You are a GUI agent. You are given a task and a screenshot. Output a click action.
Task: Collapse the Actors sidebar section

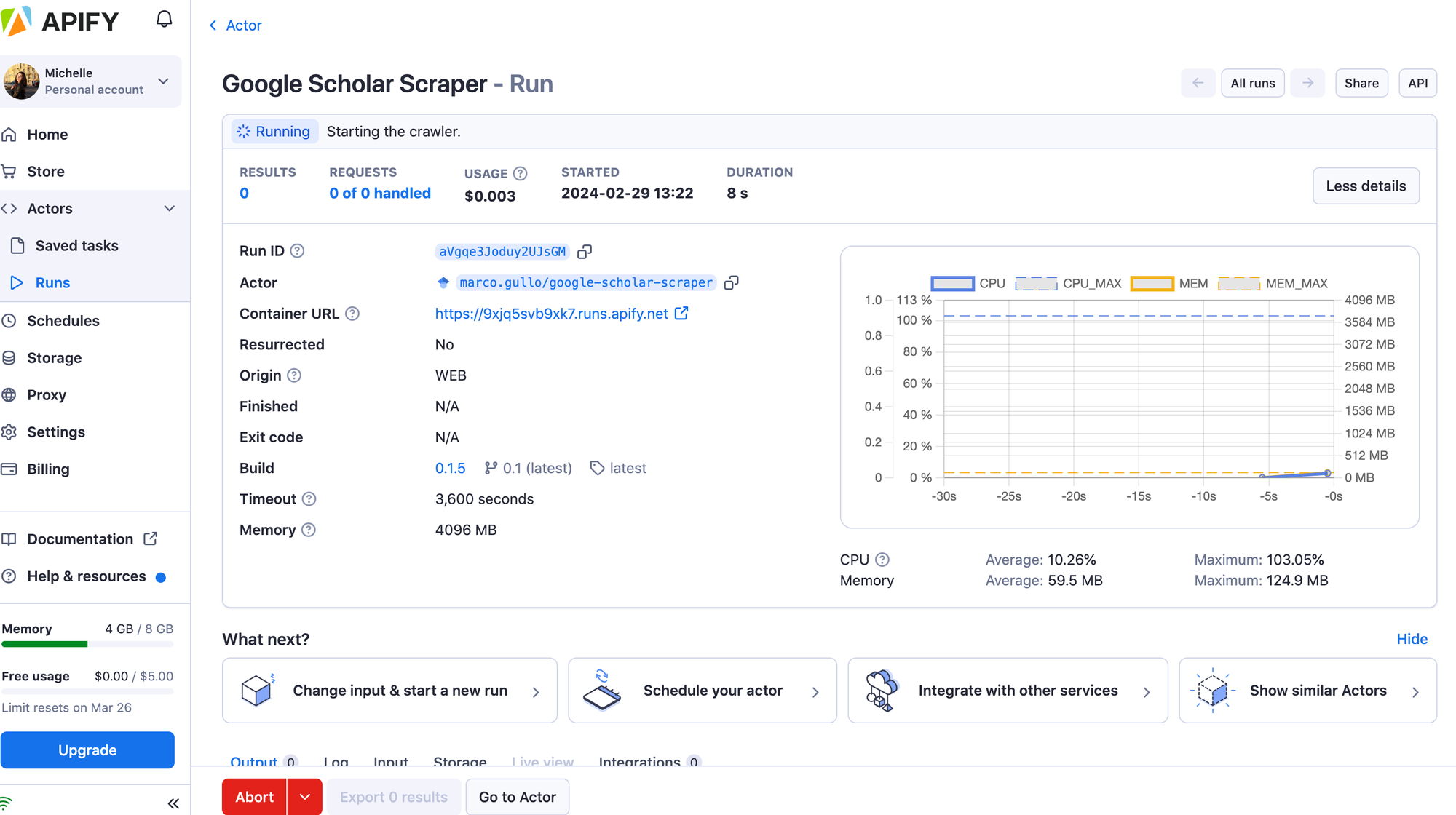click(x=170, y=208)
